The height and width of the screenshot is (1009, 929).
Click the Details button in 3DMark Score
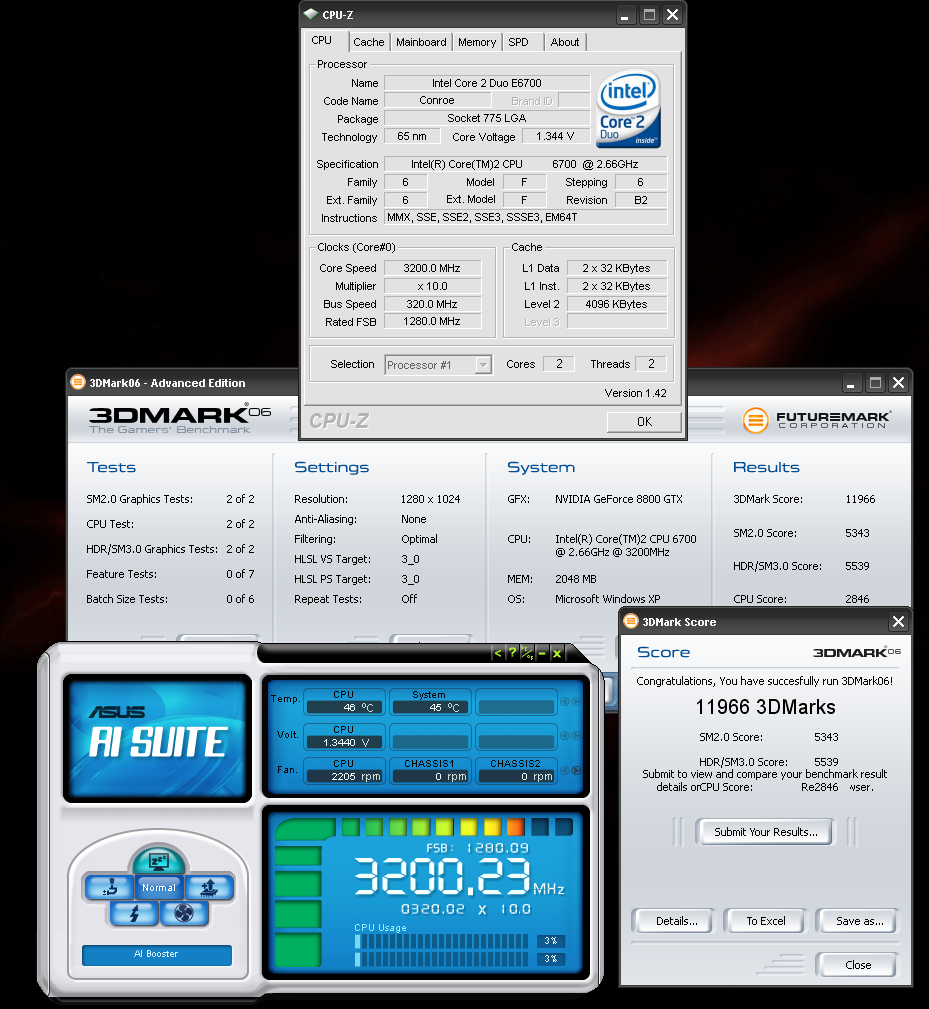674,921
